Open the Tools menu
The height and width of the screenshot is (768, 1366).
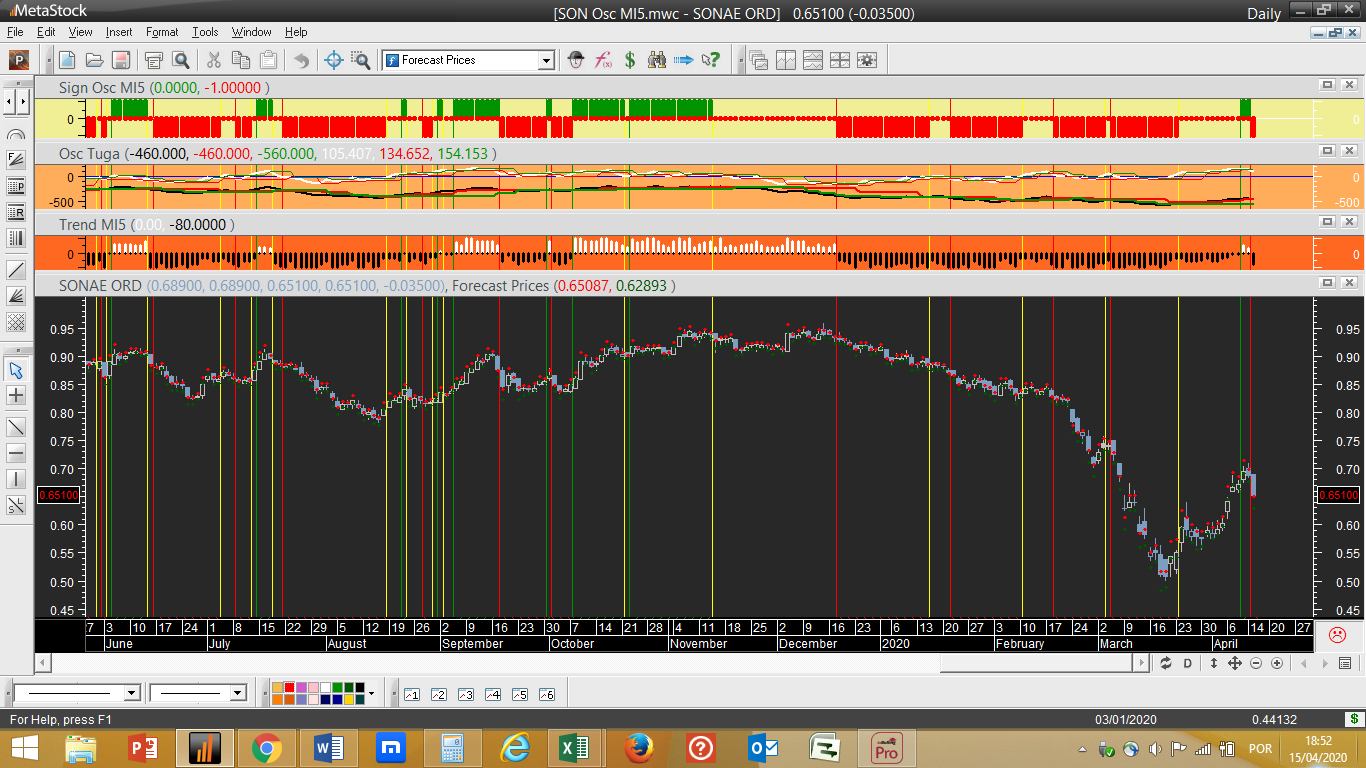tap(205, 32)
